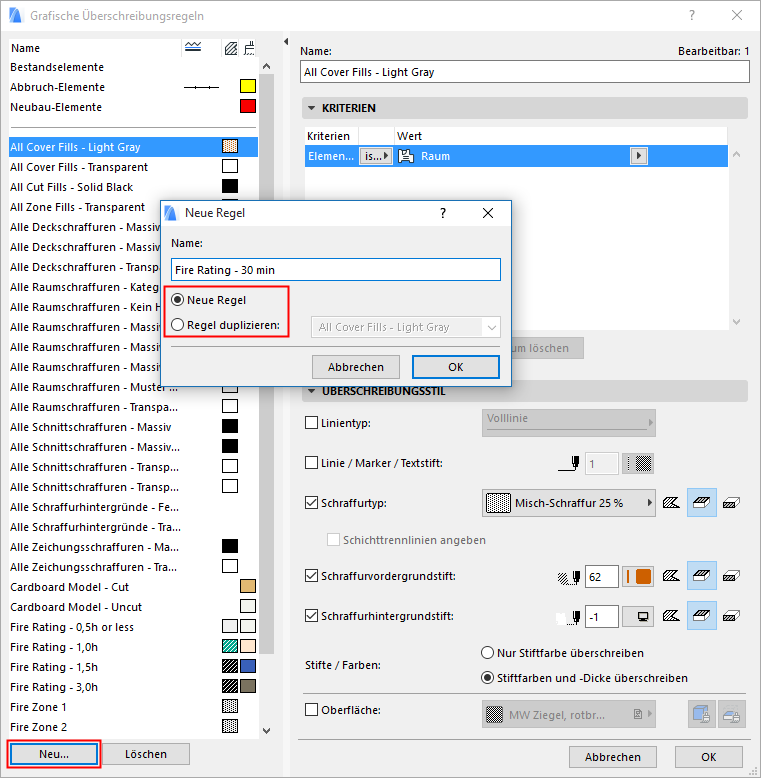Click help question mark in Neue Regel dialog
This screenshot has width=761, height=778.
point(443,213)
